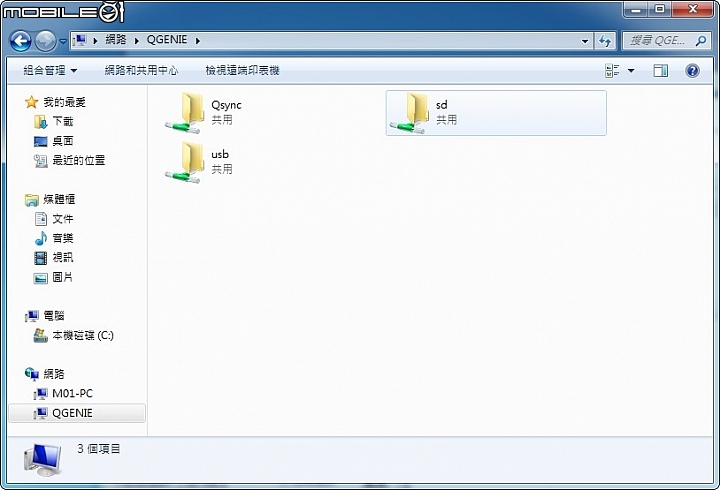Viewport: 720px width, 490px height.
Task: Select the sd shared folder icon
Action: [x=409, y=113]
